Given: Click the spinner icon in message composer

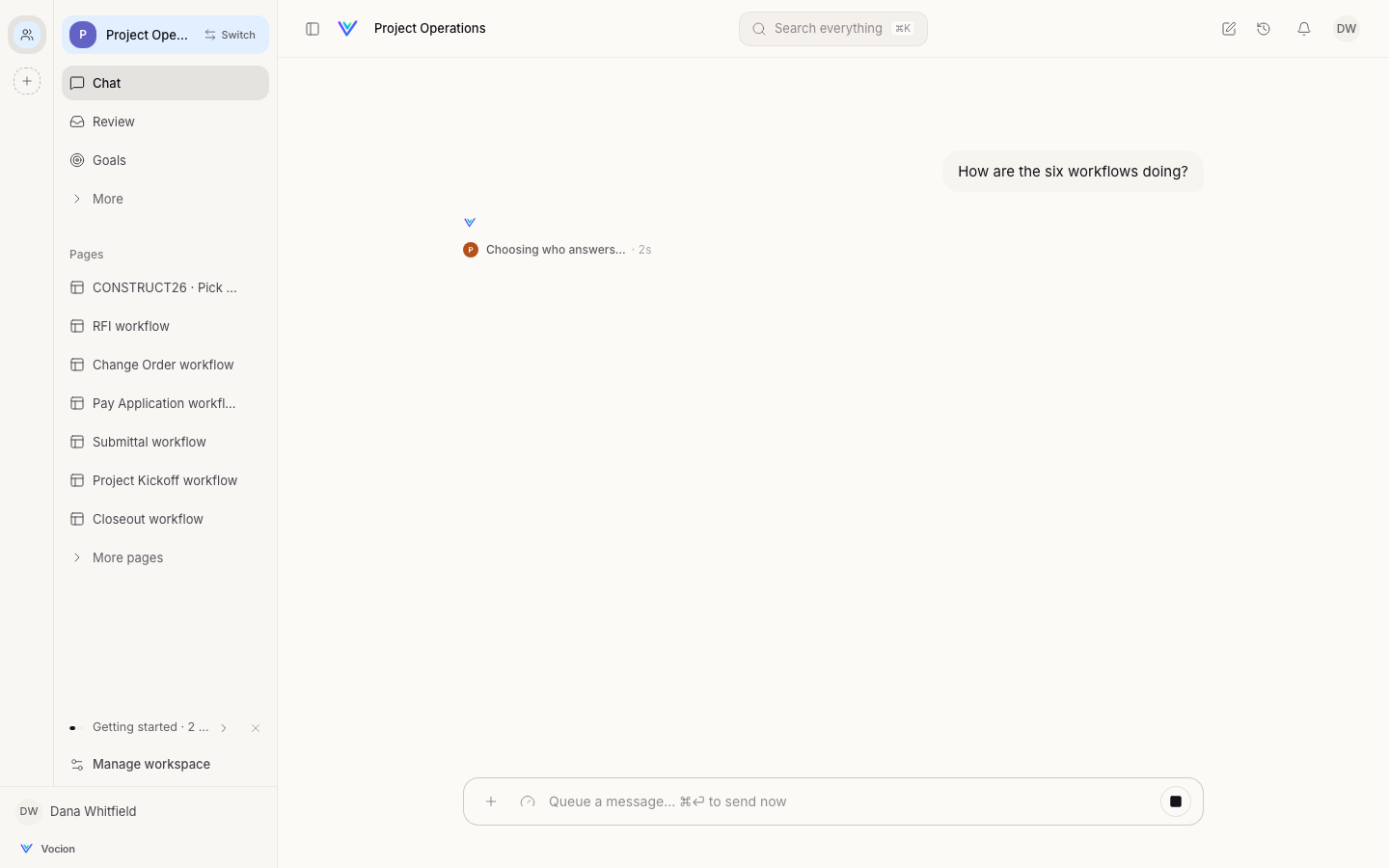Looking at the screenshot, I should [x=528, y=801].
